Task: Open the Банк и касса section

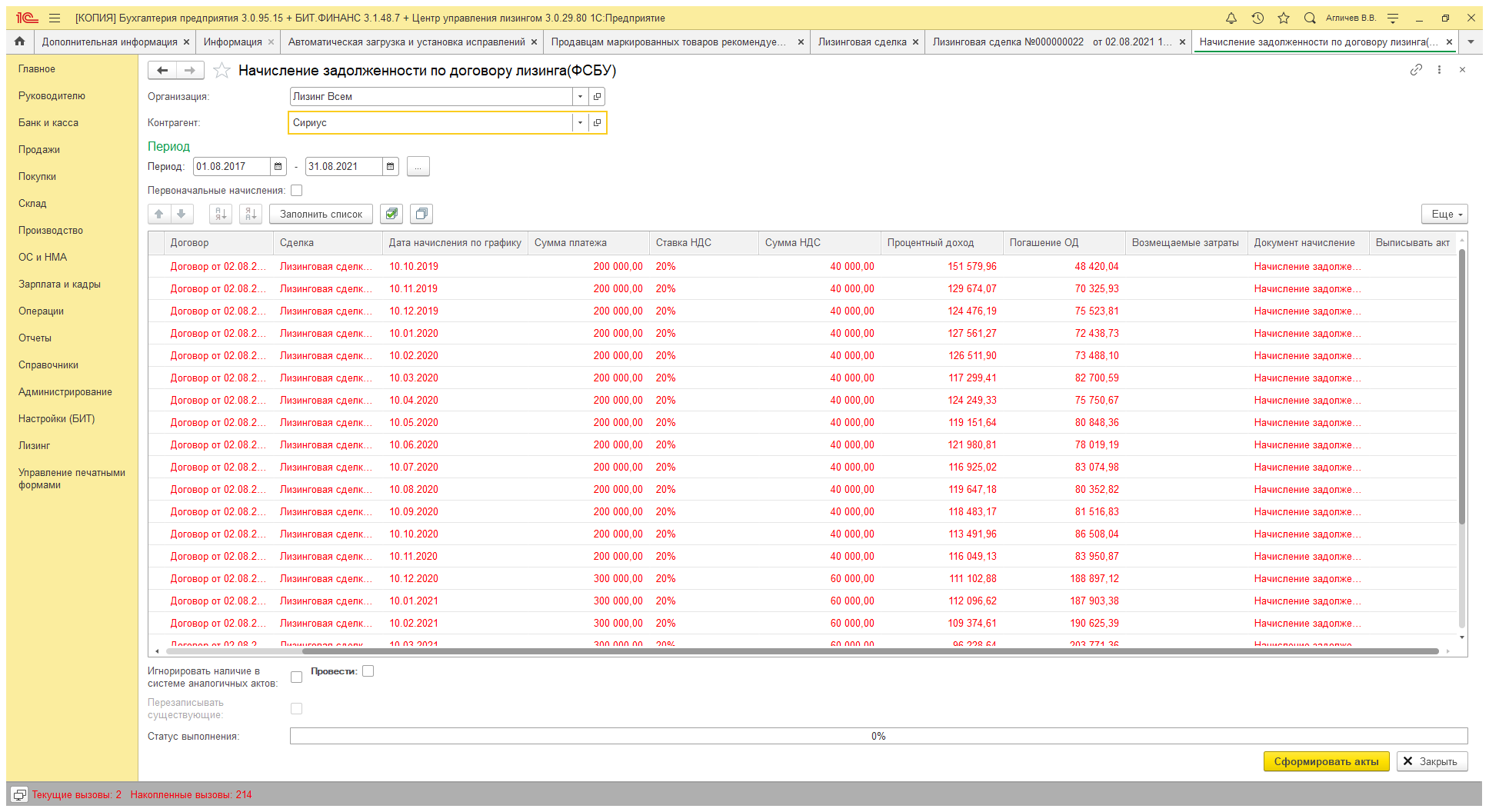Action: 48,123
